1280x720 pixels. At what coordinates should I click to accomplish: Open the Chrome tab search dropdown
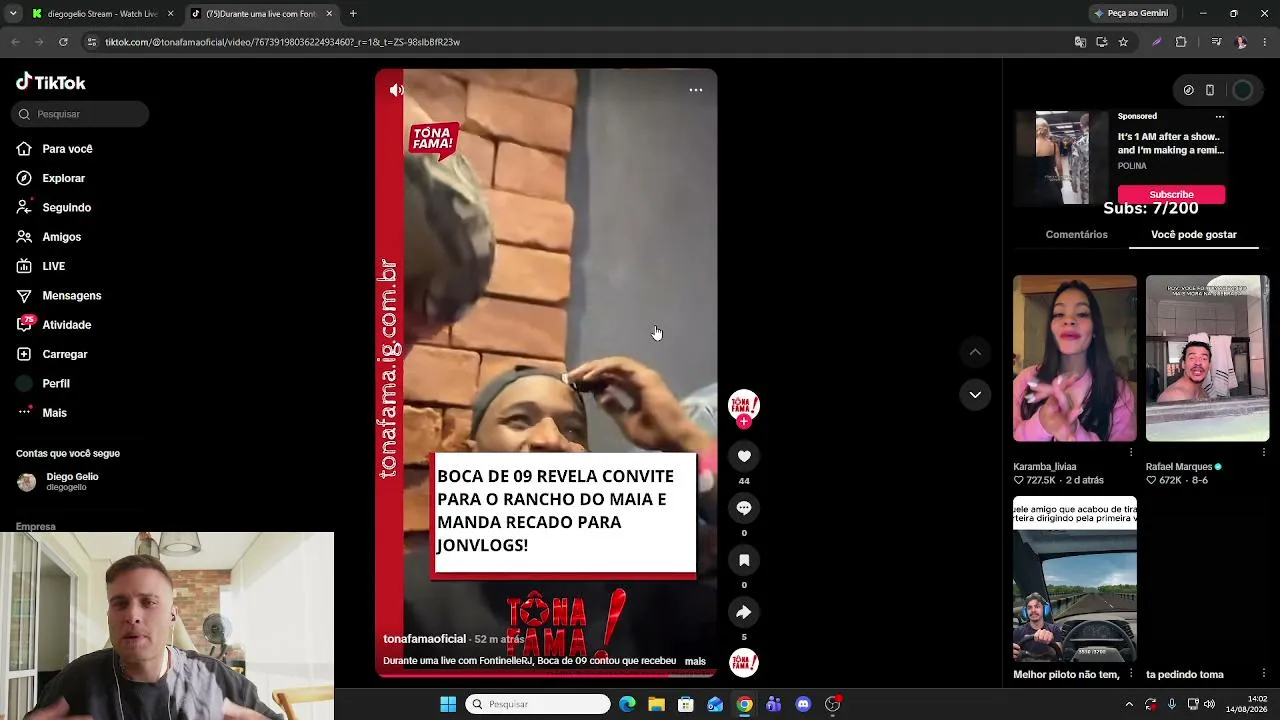pyautogui.click(x=13, y=14)
